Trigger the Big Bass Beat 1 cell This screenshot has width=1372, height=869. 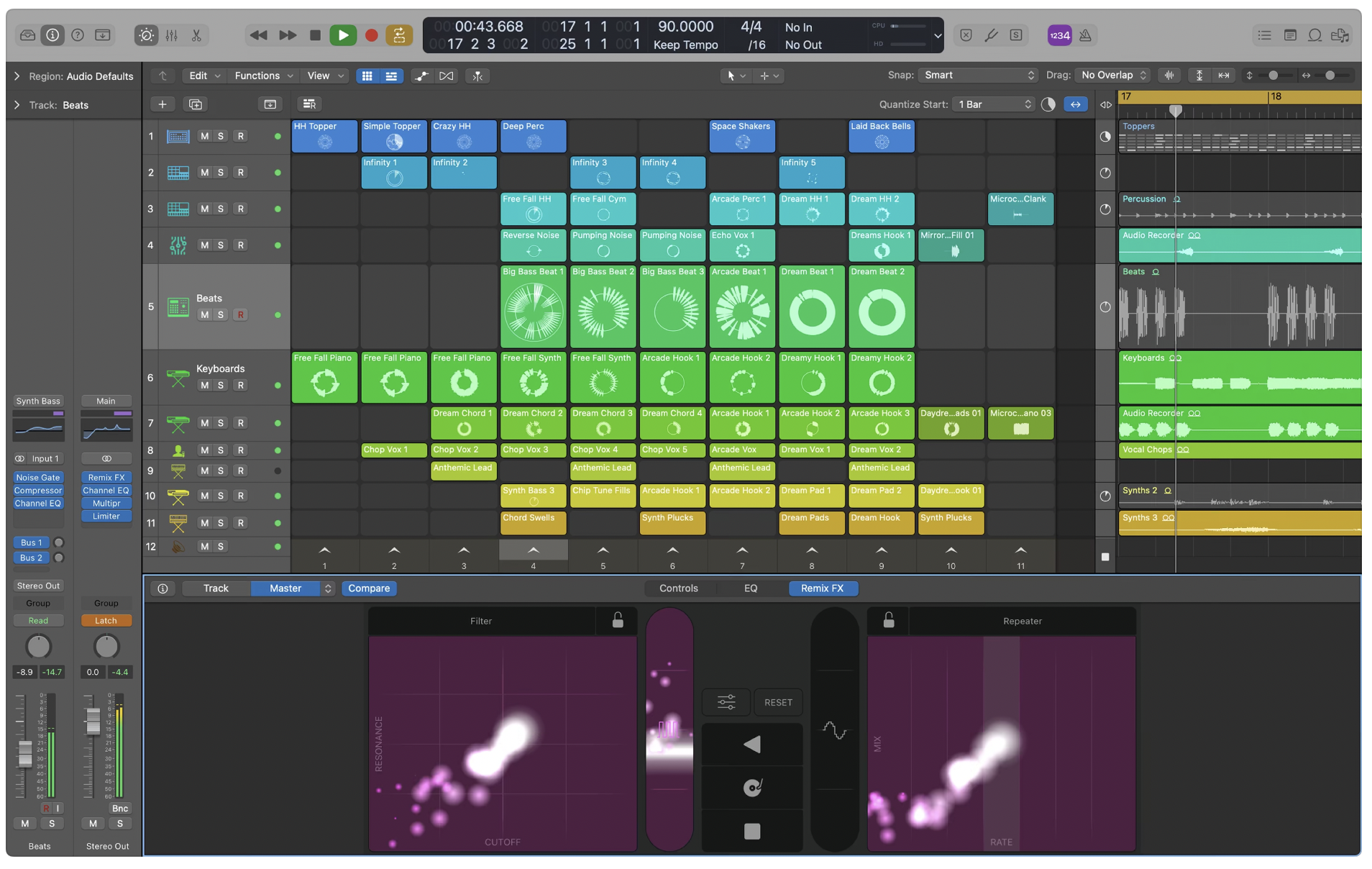pyautogui.click(x=534, y=306)
